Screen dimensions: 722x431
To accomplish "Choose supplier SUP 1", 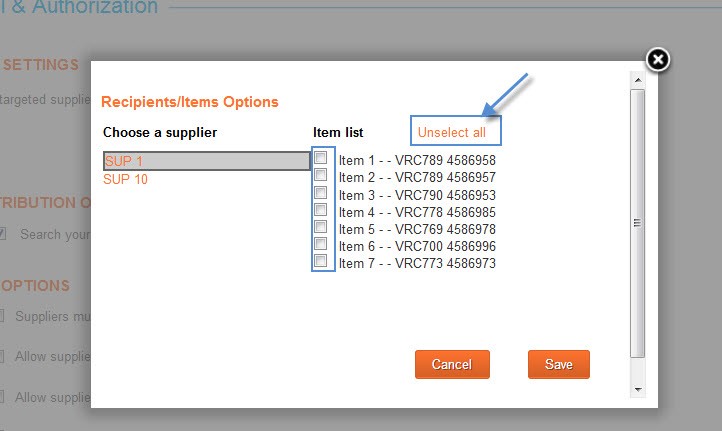I will 124,161.
